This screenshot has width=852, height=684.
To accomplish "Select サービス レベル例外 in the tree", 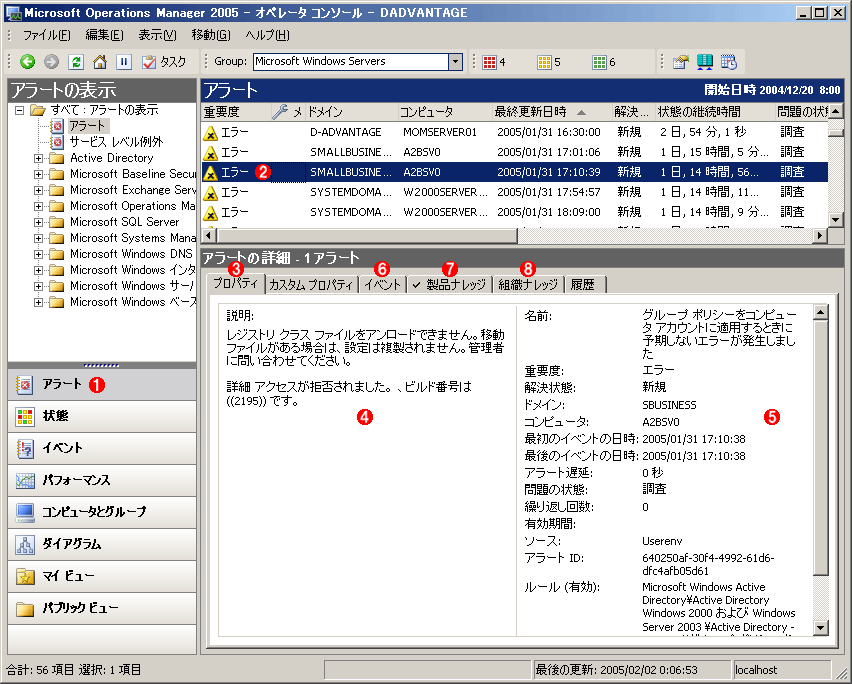I will pos(116,142).
